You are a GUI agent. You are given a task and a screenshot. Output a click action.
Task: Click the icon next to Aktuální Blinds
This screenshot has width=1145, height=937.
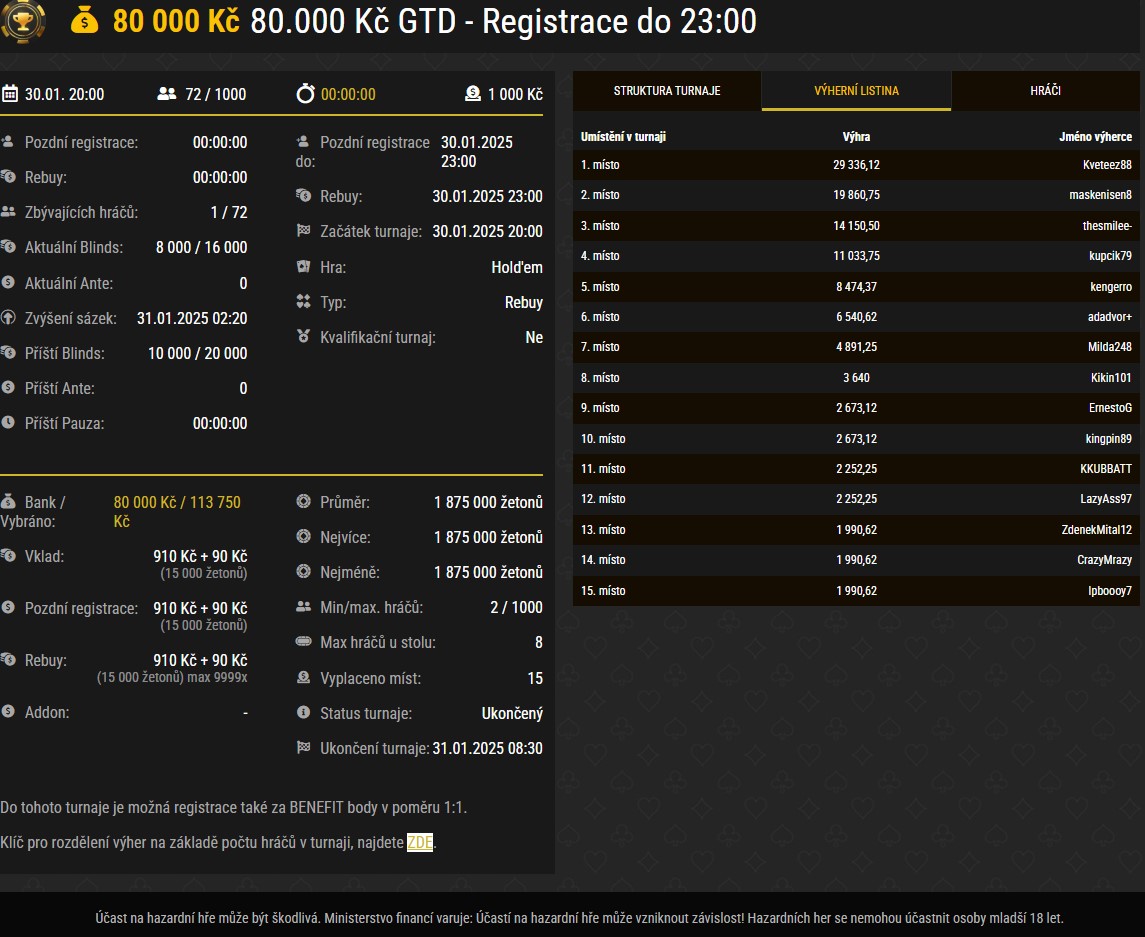pos(9,247)
